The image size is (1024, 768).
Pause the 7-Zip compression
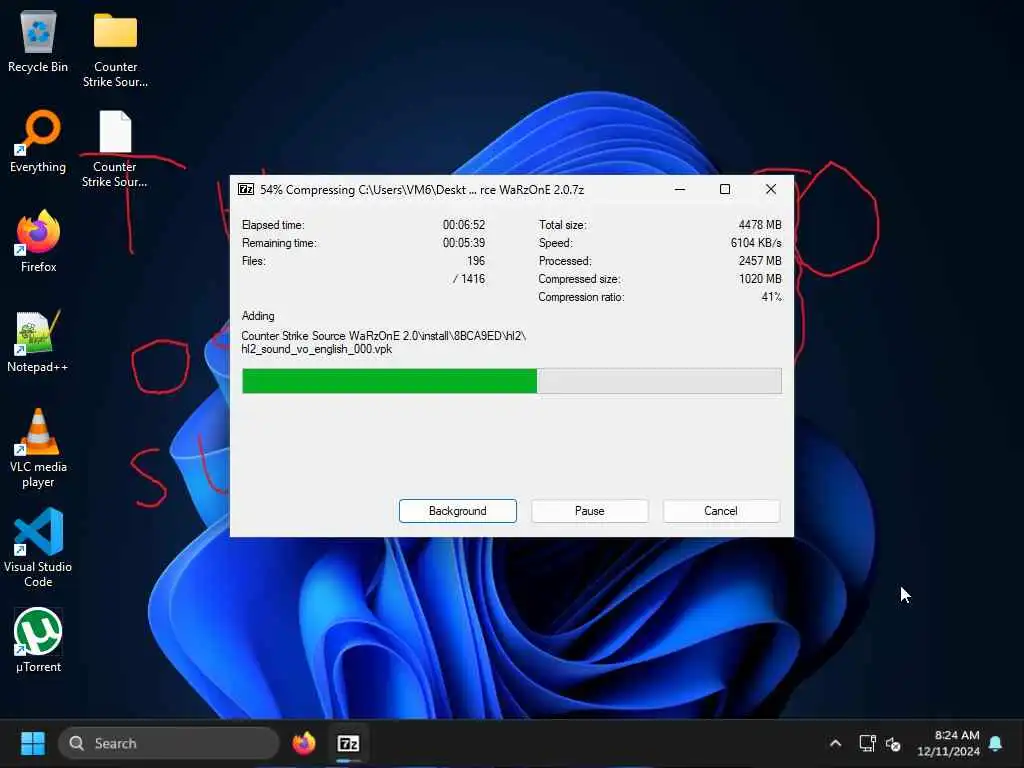click(x=590, y=511)
